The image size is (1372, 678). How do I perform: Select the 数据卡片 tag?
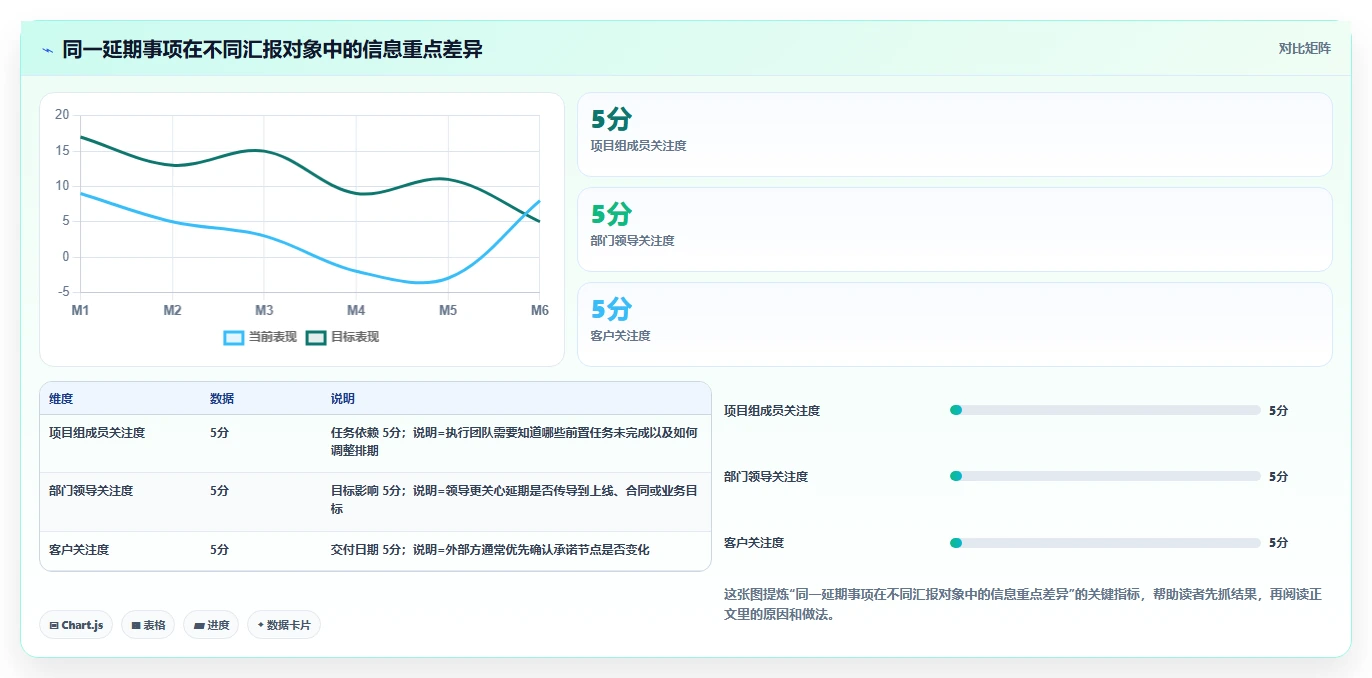click(284, 625)
